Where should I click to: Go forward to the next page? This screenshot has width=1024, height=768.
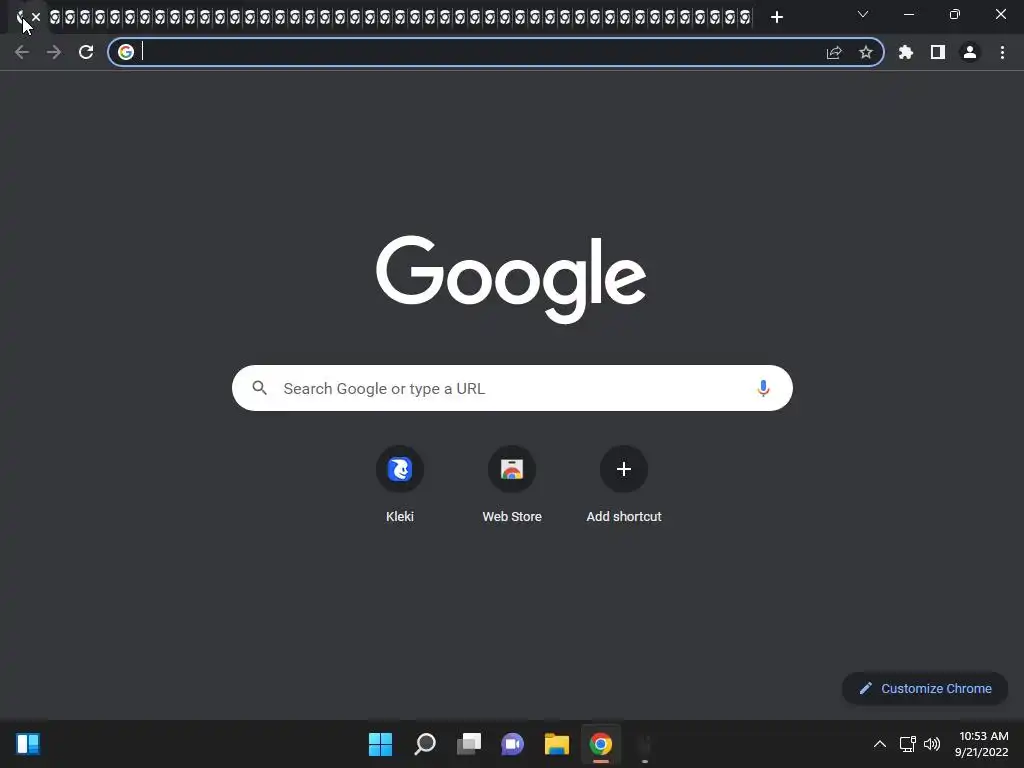(54, 52)
